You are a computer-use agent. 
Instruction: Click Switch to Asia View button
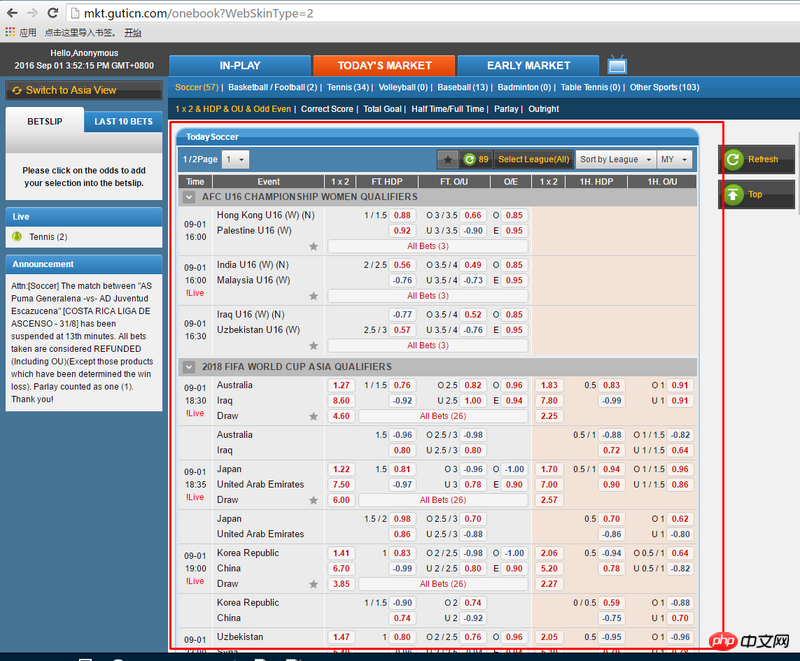84,90
